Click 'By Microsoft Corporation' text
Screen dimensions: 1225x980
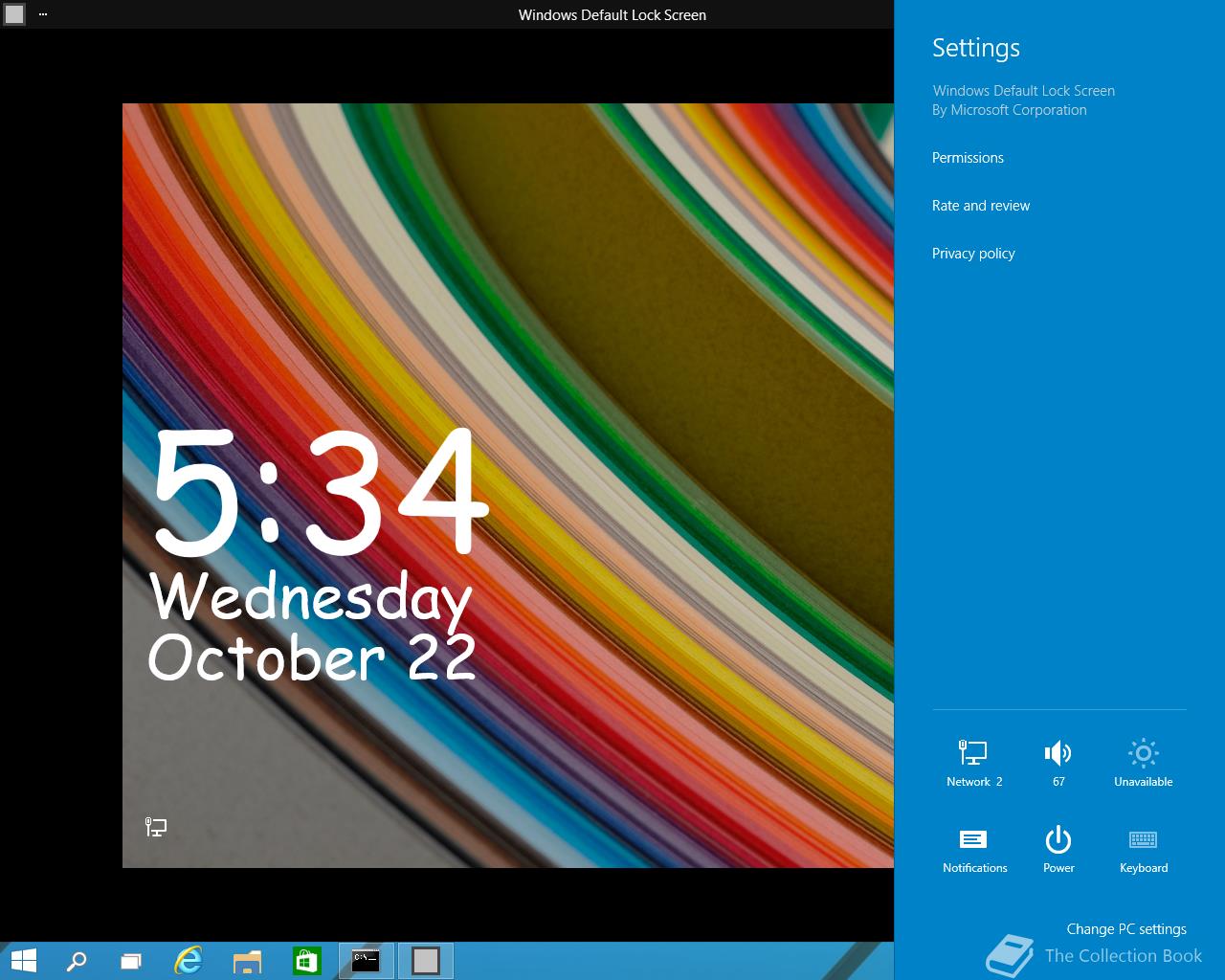click(x=1010, y=110)
